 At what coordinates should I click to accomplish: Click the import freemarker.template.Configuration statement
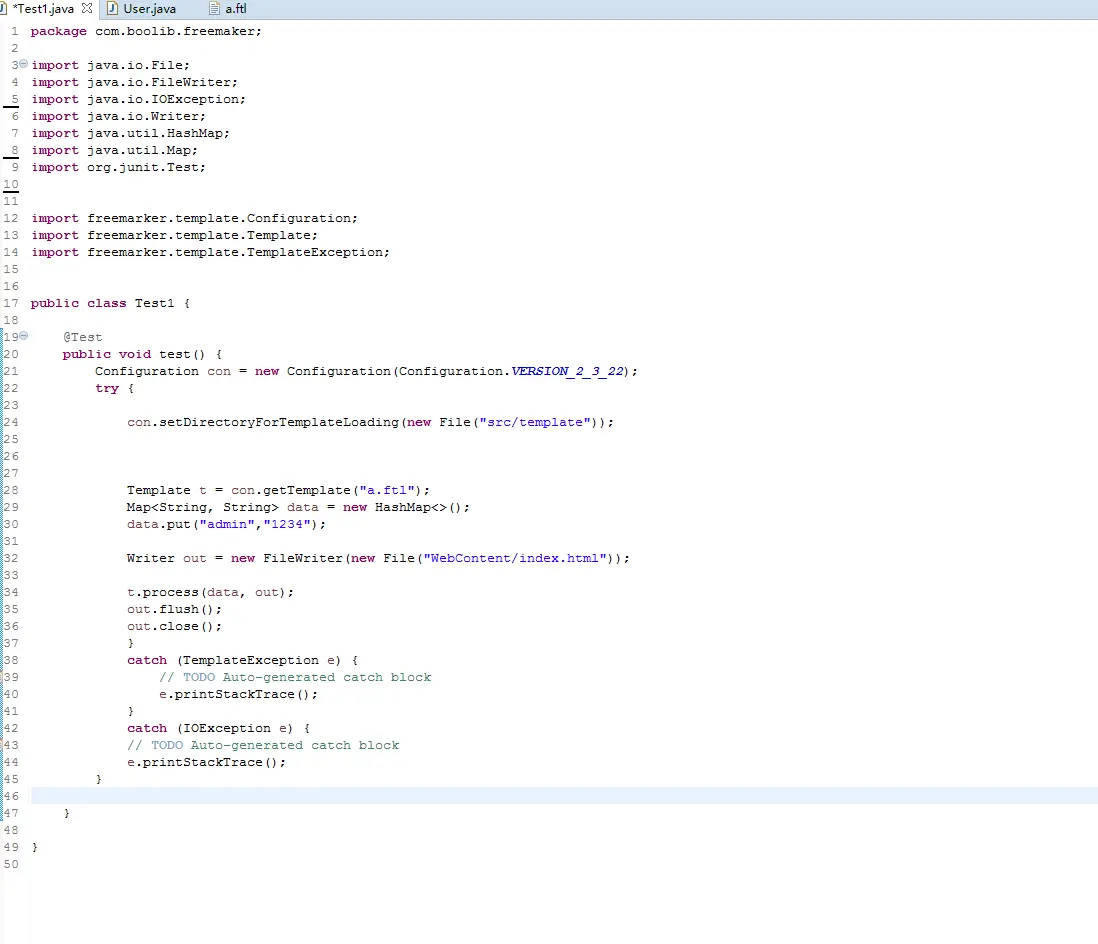[195, 218]
